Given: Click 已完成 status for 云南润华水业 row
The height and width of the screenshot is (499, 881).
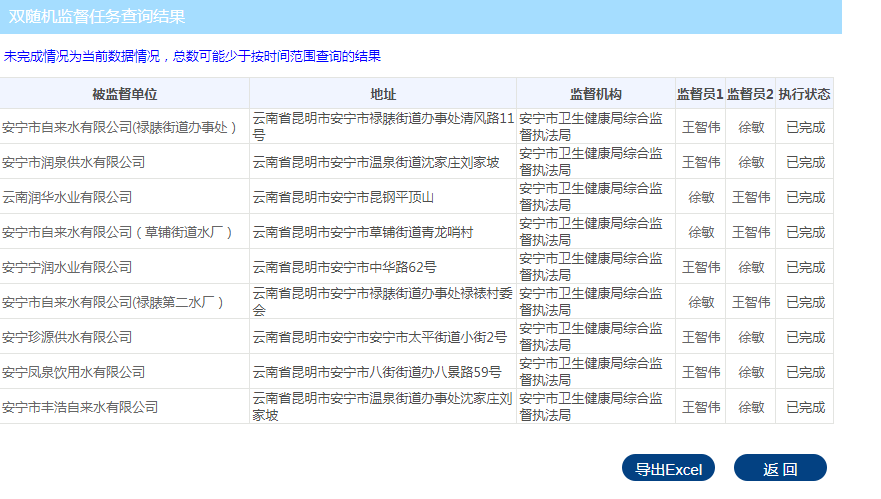Looking at the screenshot, I should [x=805, y=197].
